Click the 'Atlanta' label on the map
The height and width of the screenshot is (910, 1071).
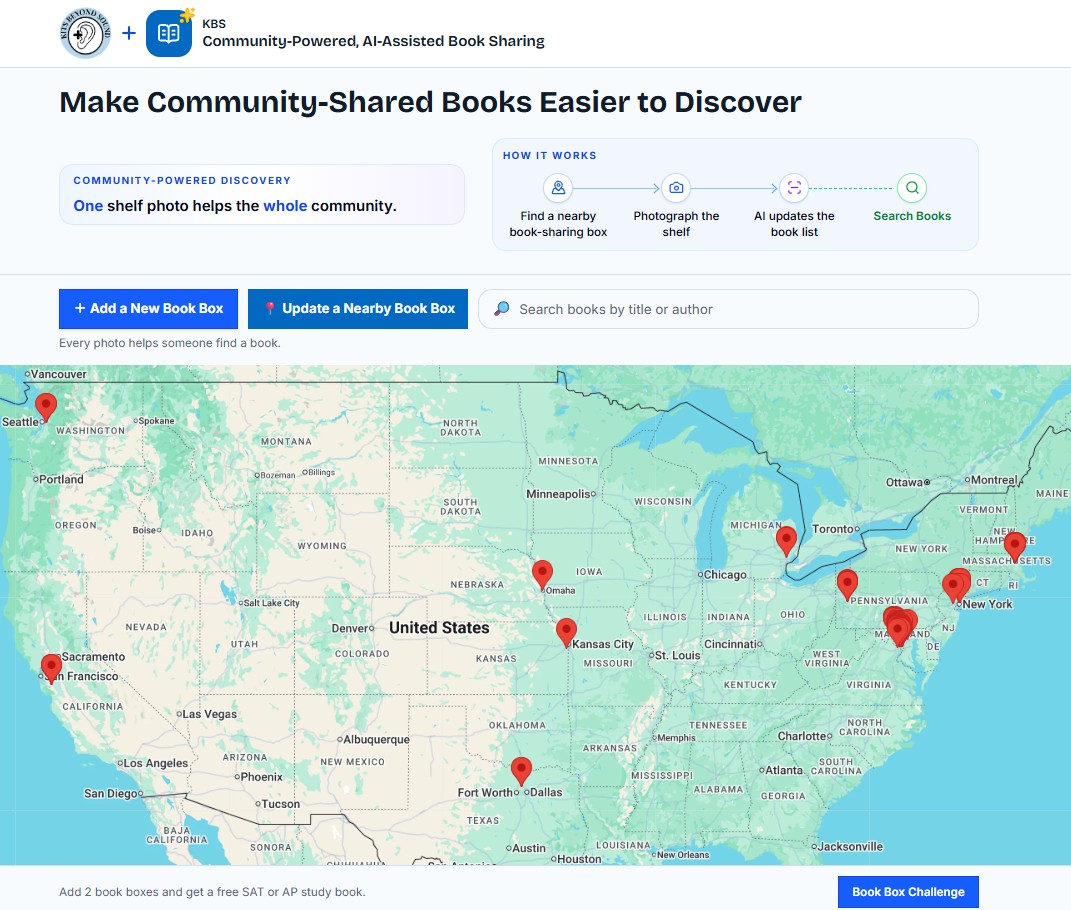pos(784,770)
